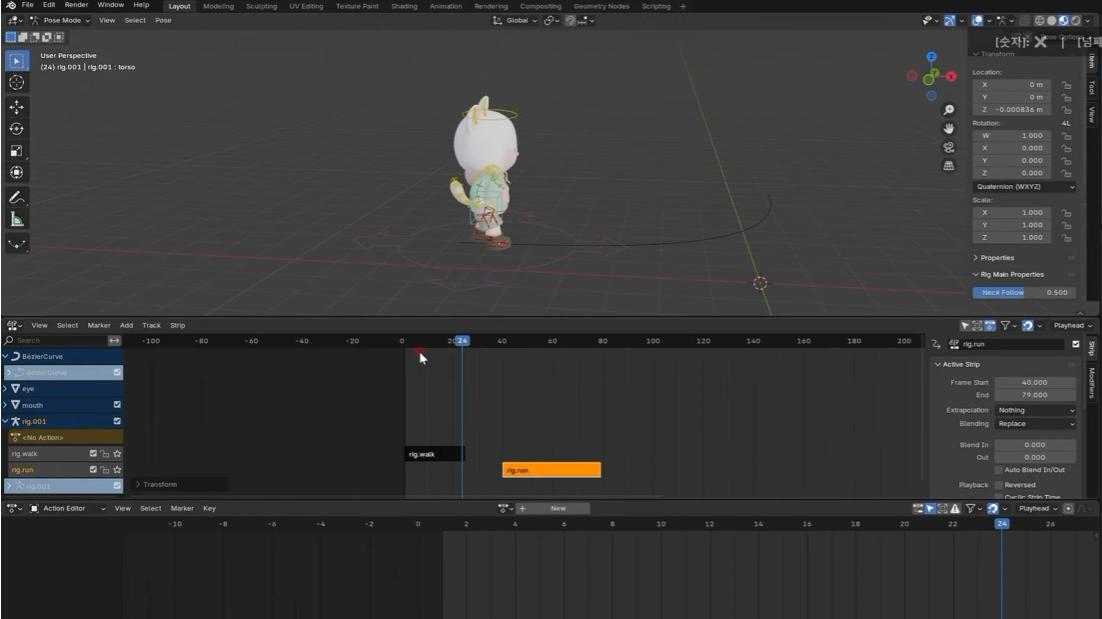Open the Tool sidebar tab
1102x619 pixels.
point(1091,87)
